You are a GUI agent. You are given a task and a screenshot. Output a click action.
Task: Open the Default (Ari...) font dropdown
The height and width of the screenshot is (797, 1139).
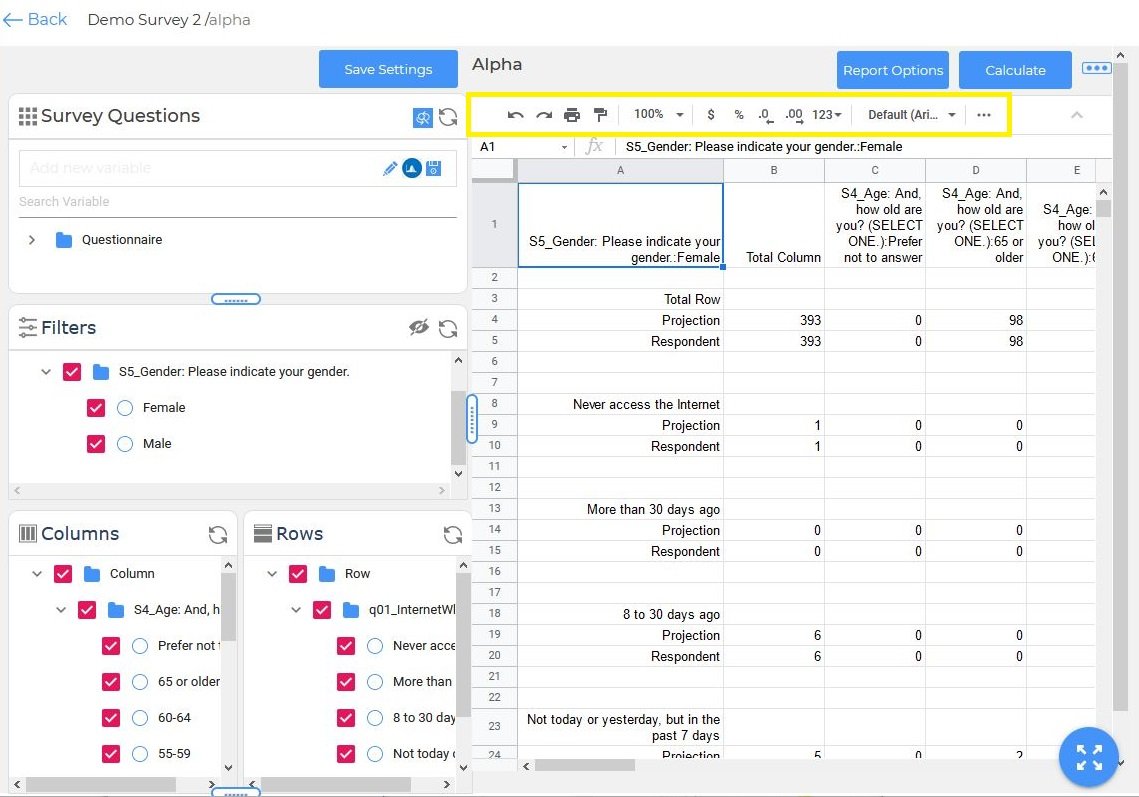click(x=912, y=115)
